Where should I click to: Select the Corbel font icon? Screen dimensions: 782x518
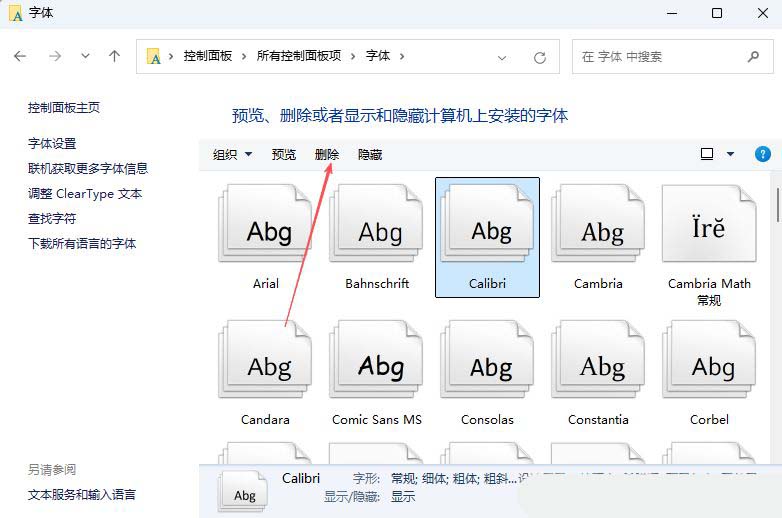pyautogui.click(x=709, y=359)
